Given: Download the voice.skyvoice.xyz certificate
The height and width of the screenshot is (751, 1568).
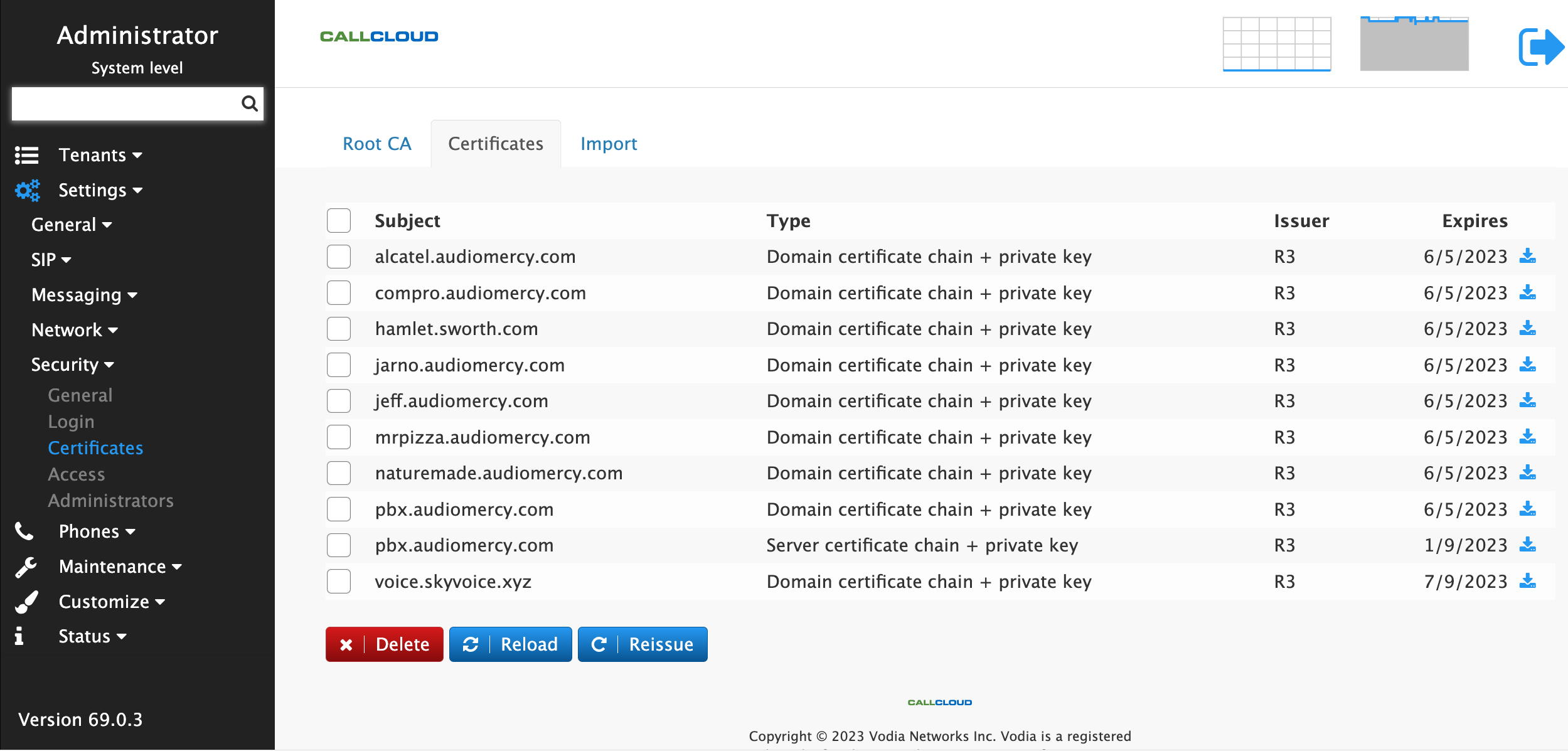Looking at the screenshot, I should pyautogui.click(x=1527, y=581).
